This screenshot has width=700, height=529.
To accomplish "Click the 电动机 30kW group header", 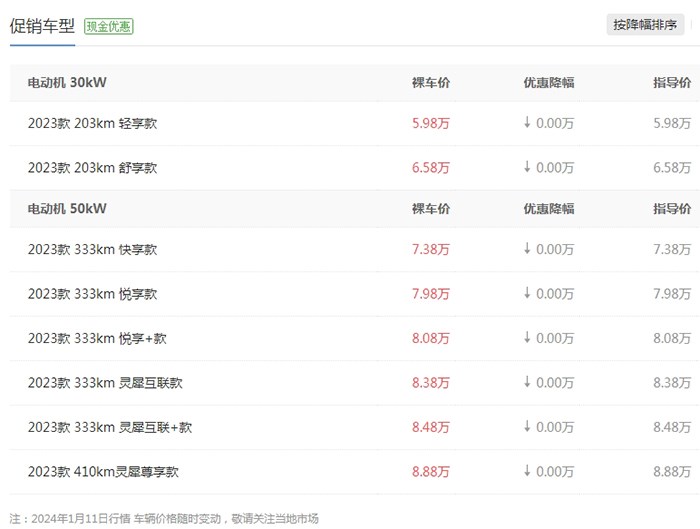I will click(x=67, y=83).
